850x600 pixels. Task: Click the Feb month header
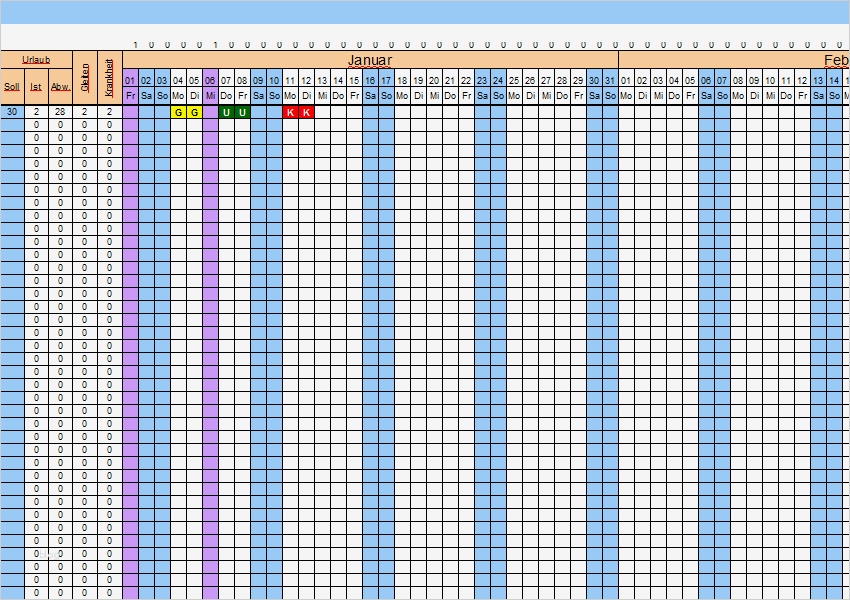click(838, 60)
